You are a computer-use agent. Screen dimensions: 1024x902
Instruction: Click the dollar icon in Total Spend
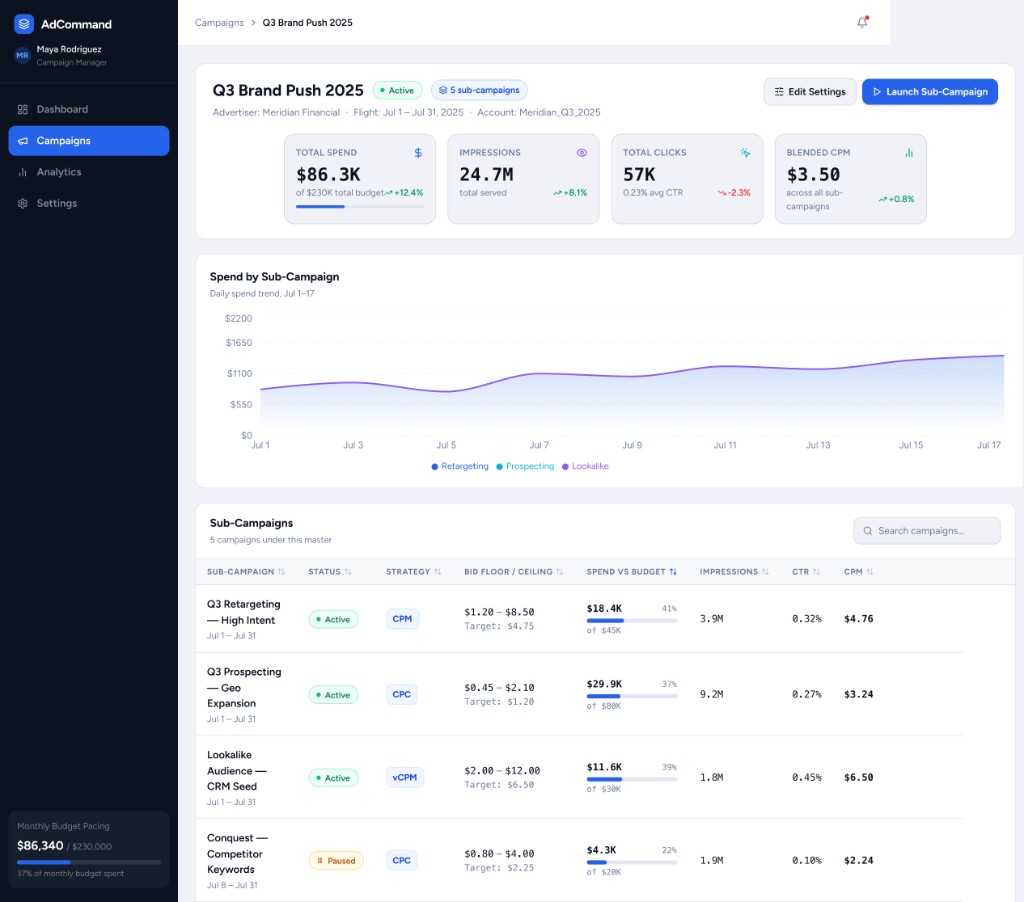(418, 152)
